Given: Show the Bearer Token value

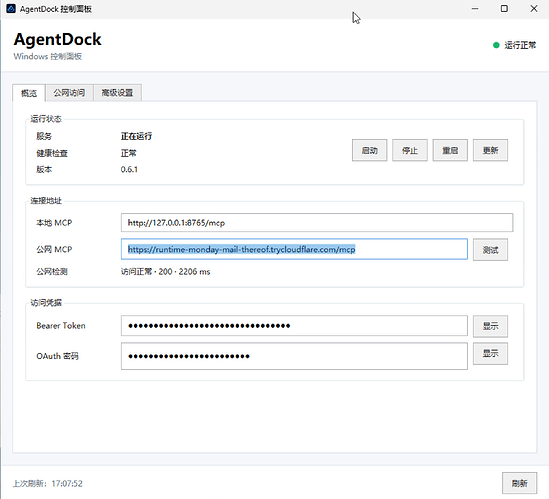Looking at the screenshot, I should 490,326.
